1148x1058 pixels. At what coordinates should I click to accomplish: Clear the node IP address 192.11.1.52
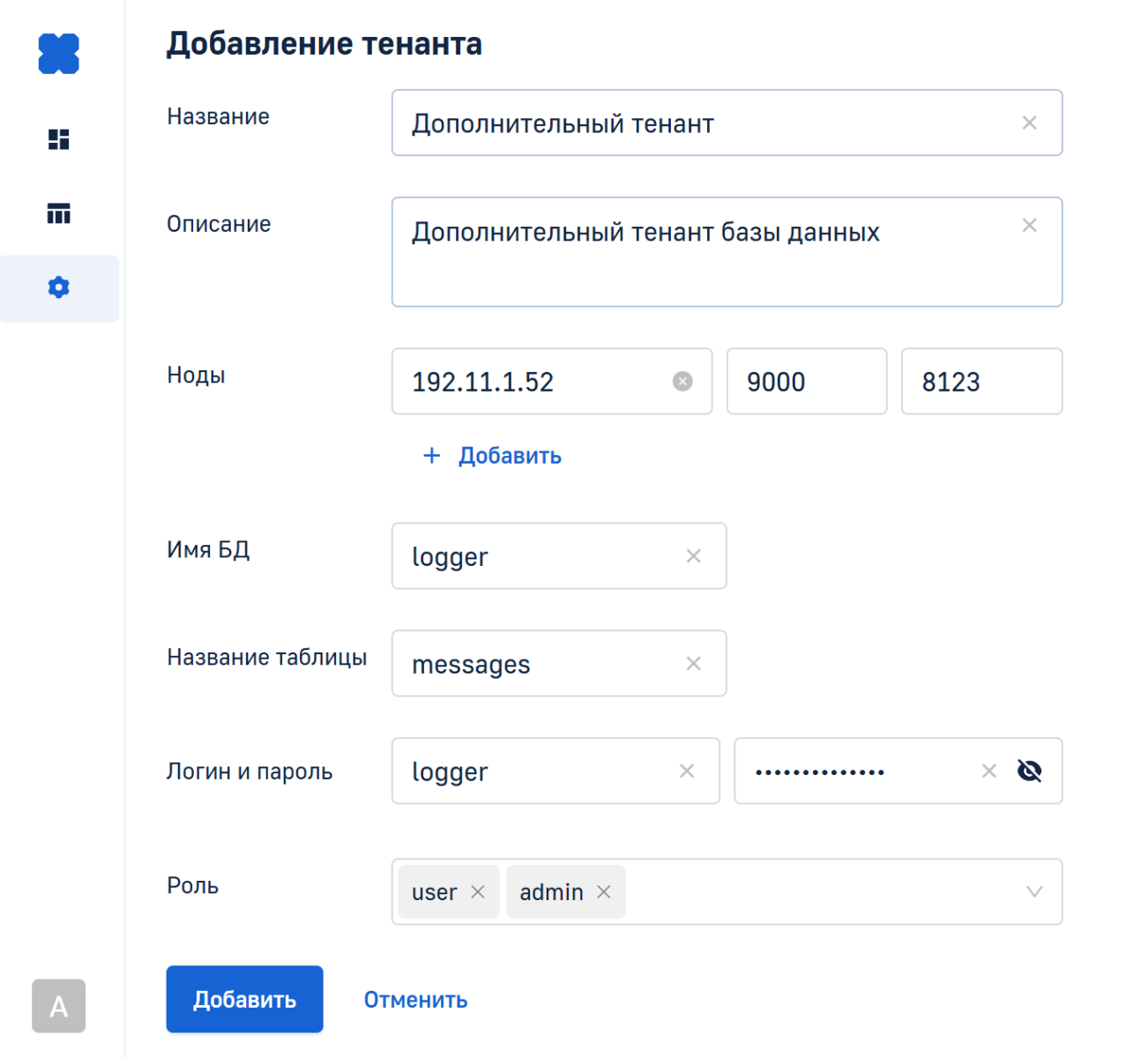click(682, 382)
